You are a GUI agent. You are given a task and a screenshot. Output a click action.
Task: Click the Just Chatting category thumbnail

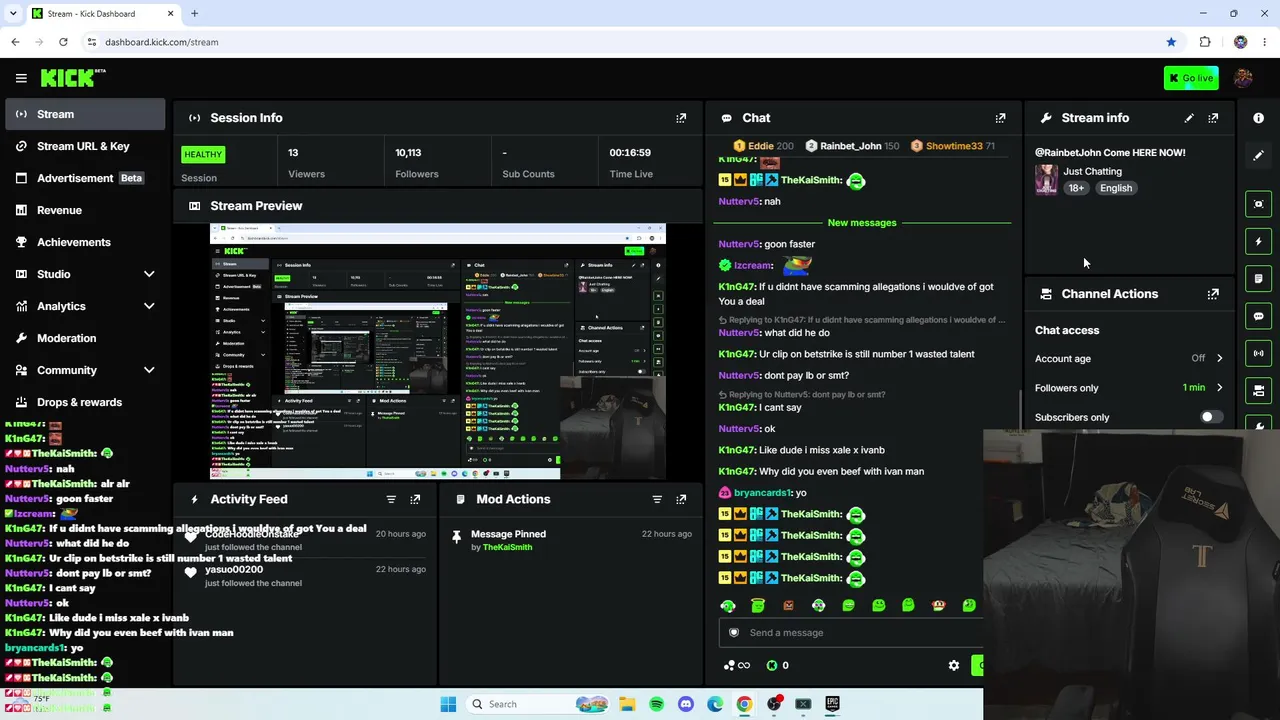pos(1046,179)
